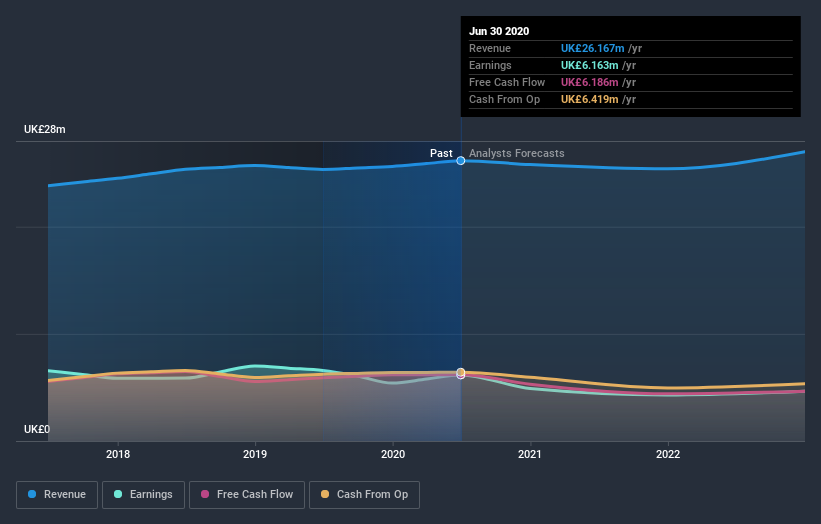Toggle the Free Cash Flow legend button

pyautogui.click(x=247, y=495)
